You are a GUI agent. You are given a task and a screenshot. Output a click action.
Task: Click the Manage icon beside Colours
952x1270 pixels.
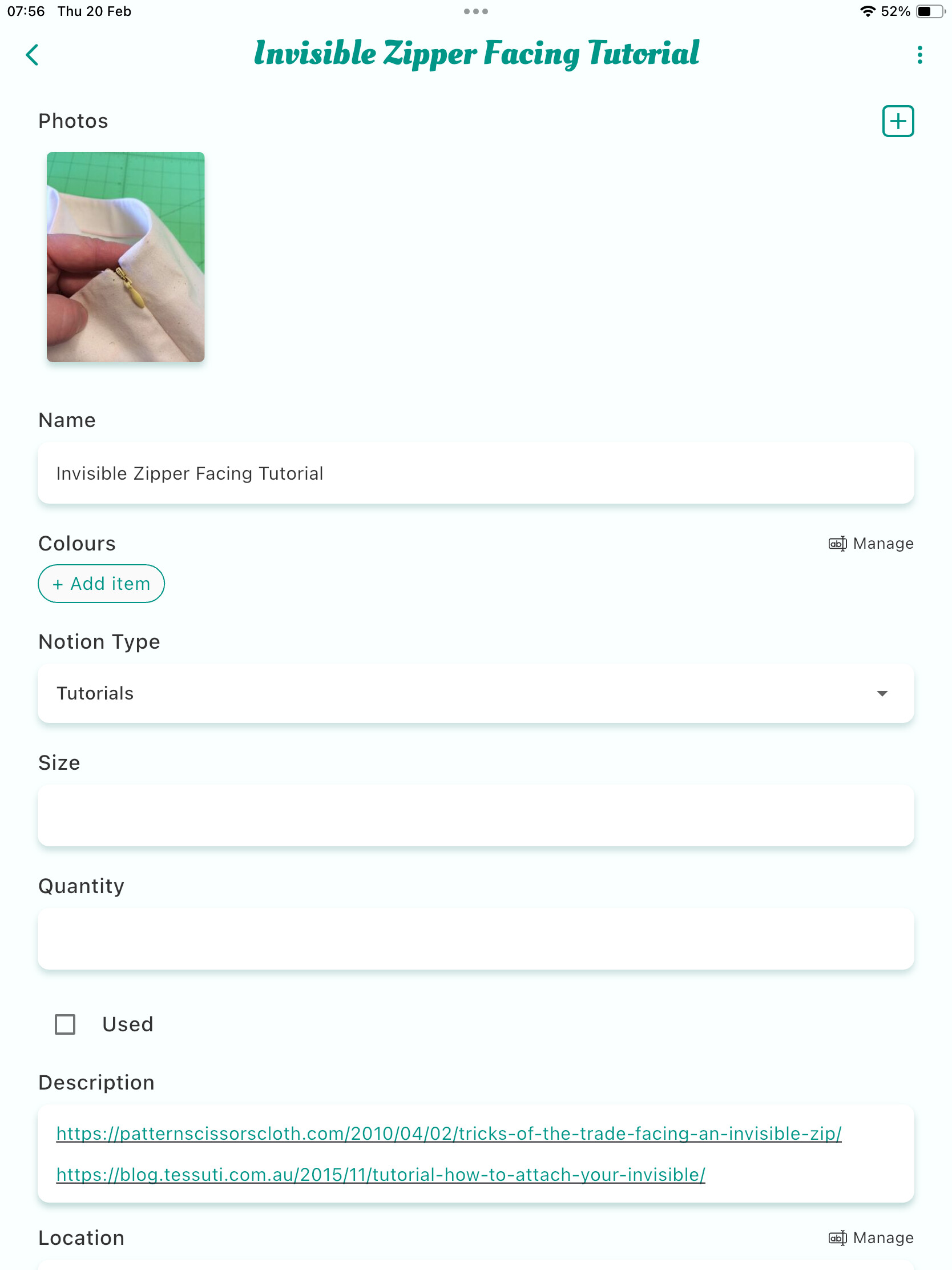point(837,543)
